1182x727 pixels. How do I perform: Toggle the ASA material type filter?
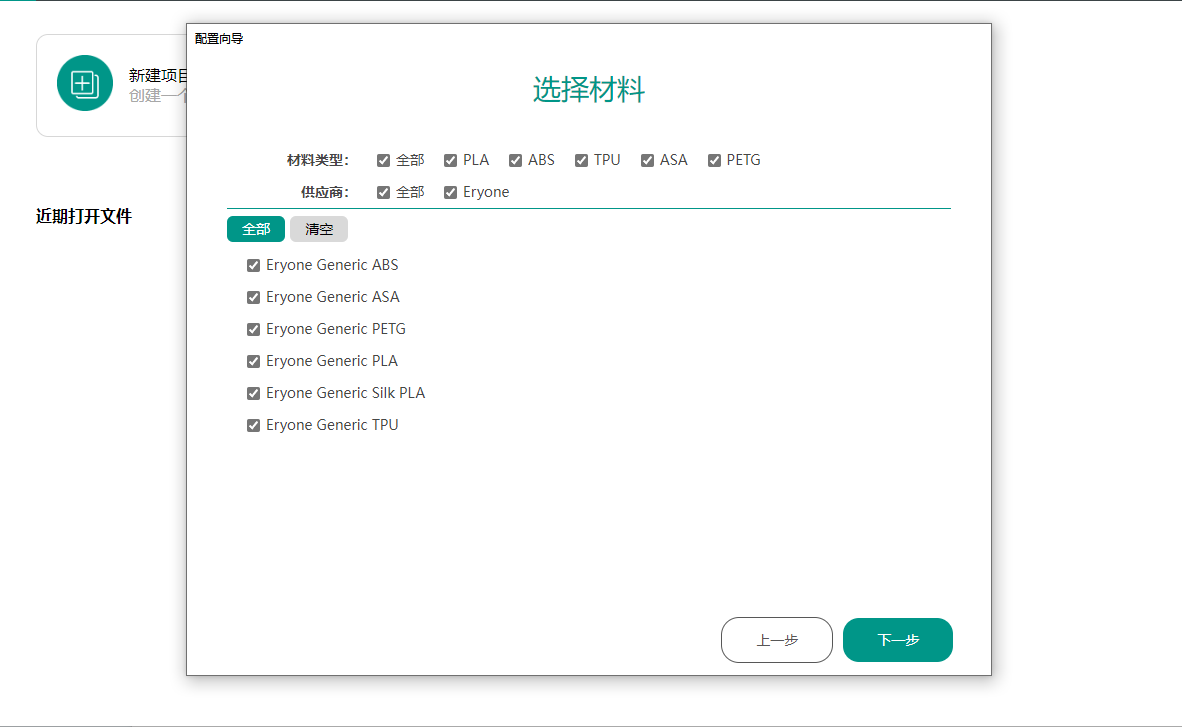[648, 160]
